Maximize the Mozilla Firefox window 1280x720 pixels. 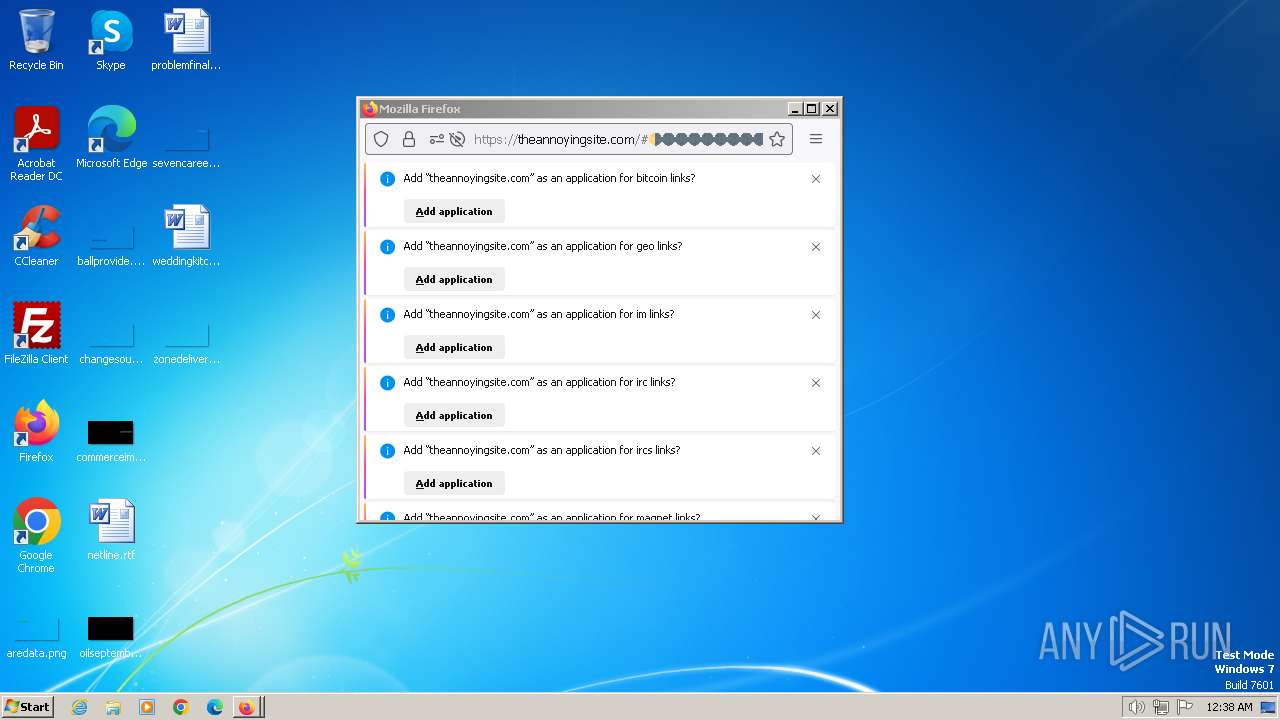pyautogui.click(x=811, y=108)
